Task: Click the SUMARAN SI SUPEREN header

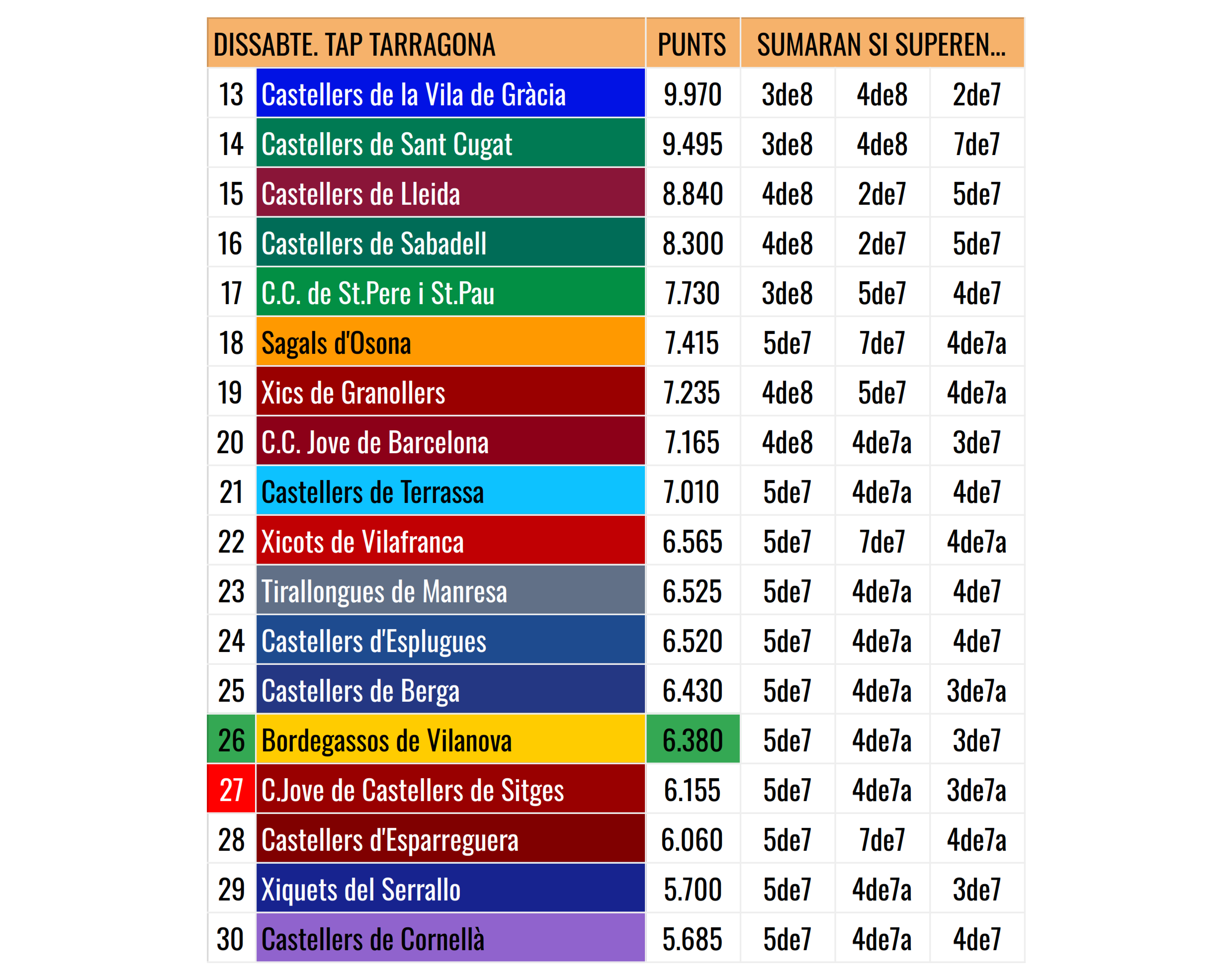Action: coord(881,43)
